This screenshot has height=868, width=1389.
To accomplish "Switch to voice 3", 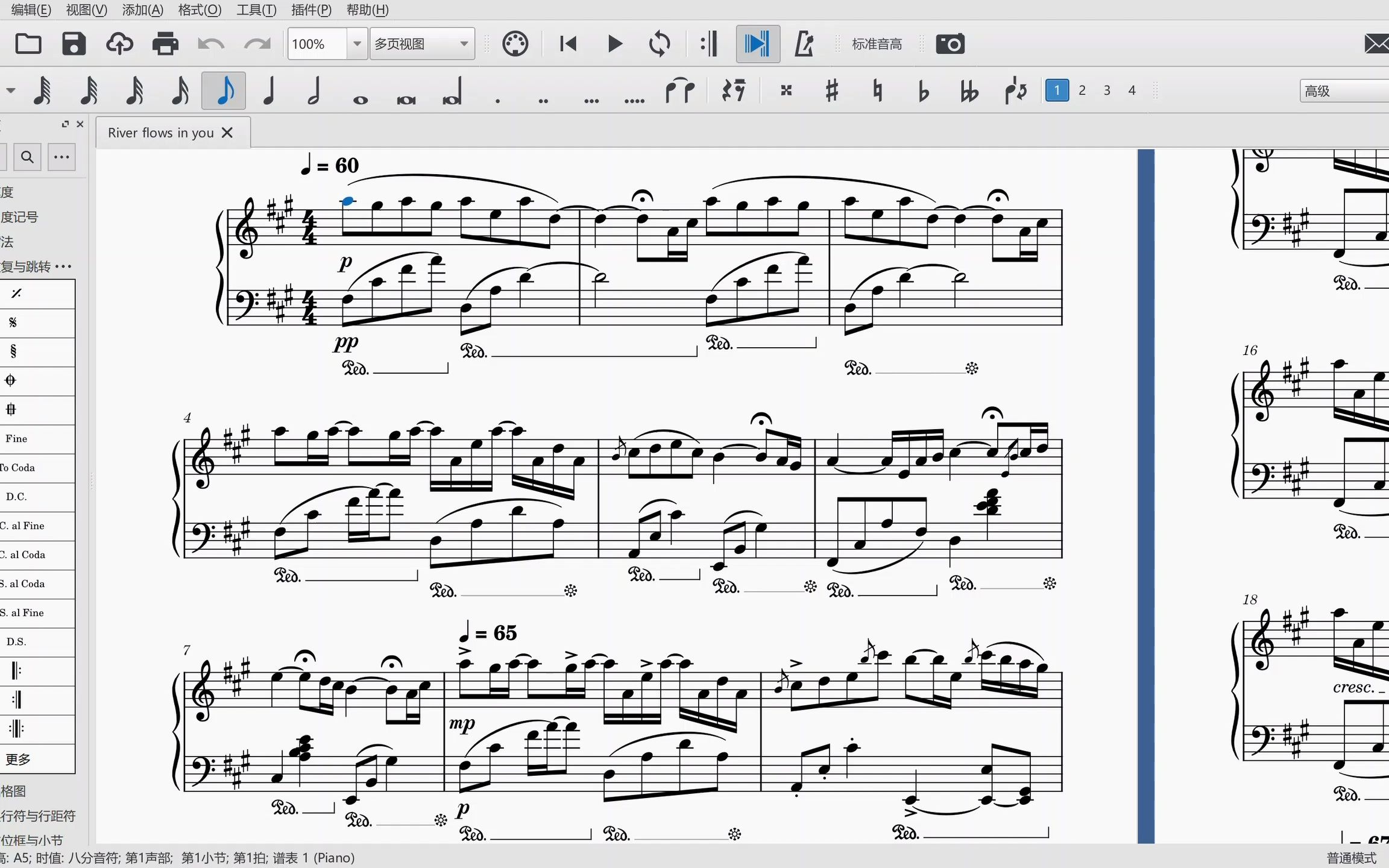I will [x=1107, y=90].
